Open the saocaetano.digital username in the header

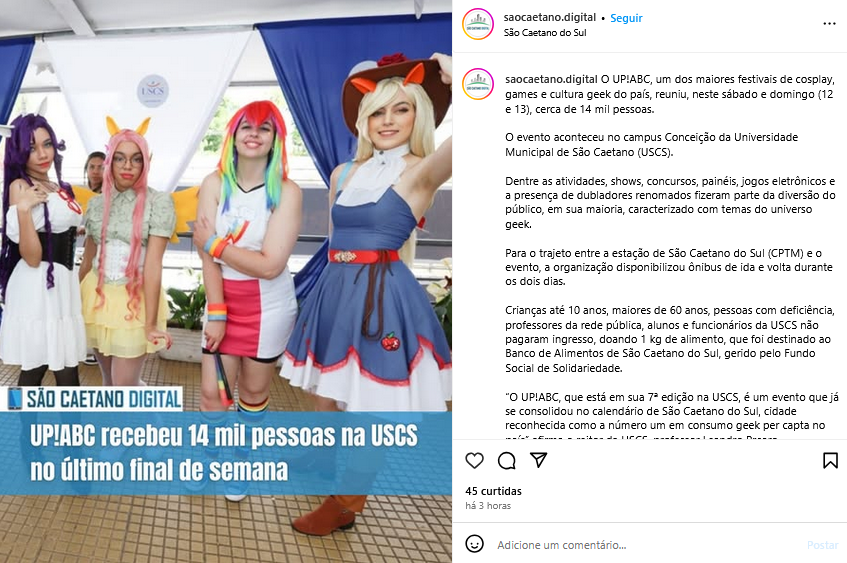click(549, 17)
